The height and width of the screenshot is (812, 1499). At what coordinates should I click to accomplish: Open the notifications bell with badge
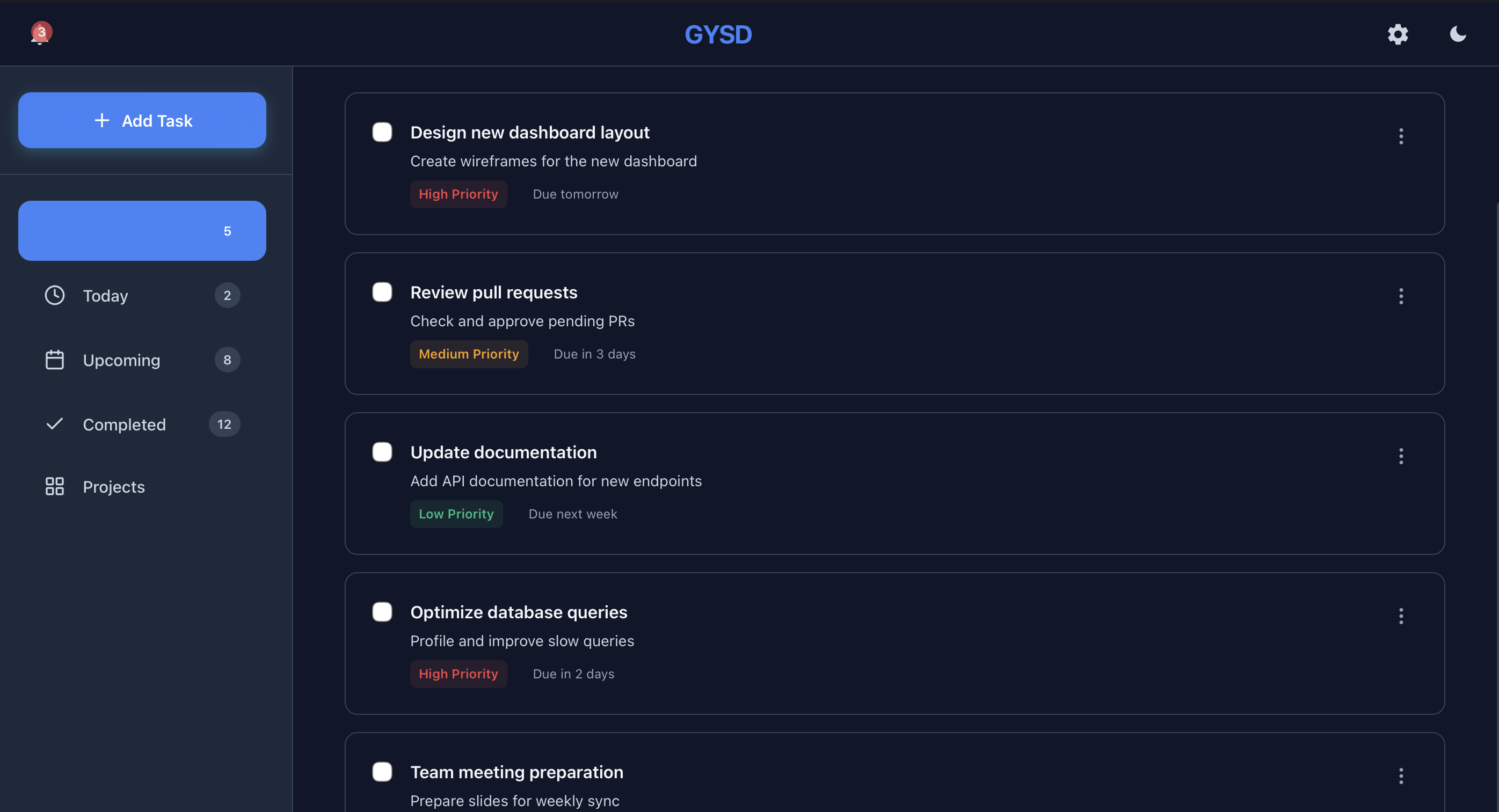point(40,34)
